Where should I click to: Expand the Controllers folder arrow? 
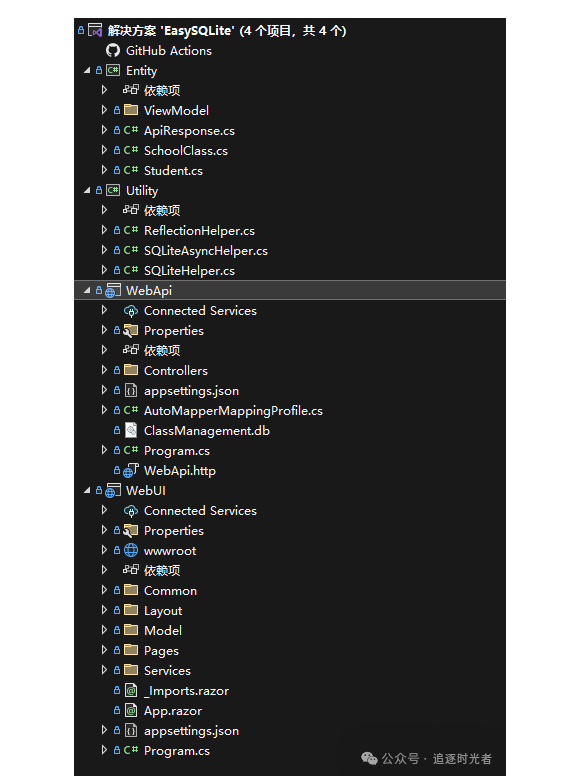click(x=104, y=370)
